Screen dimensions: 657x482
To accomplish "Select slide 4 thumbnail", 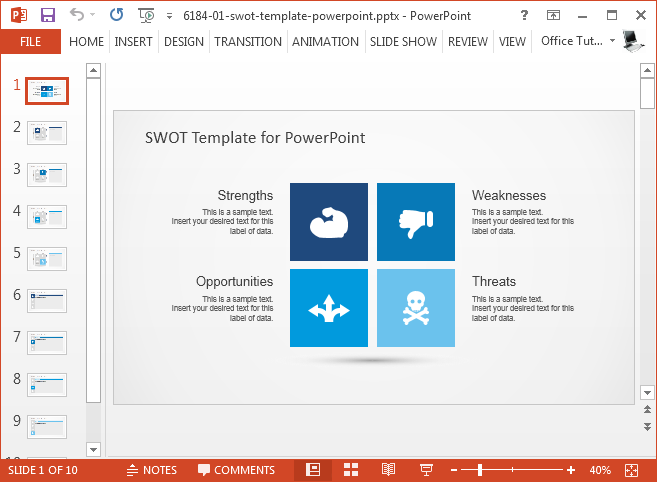I will tap(47, 217).
